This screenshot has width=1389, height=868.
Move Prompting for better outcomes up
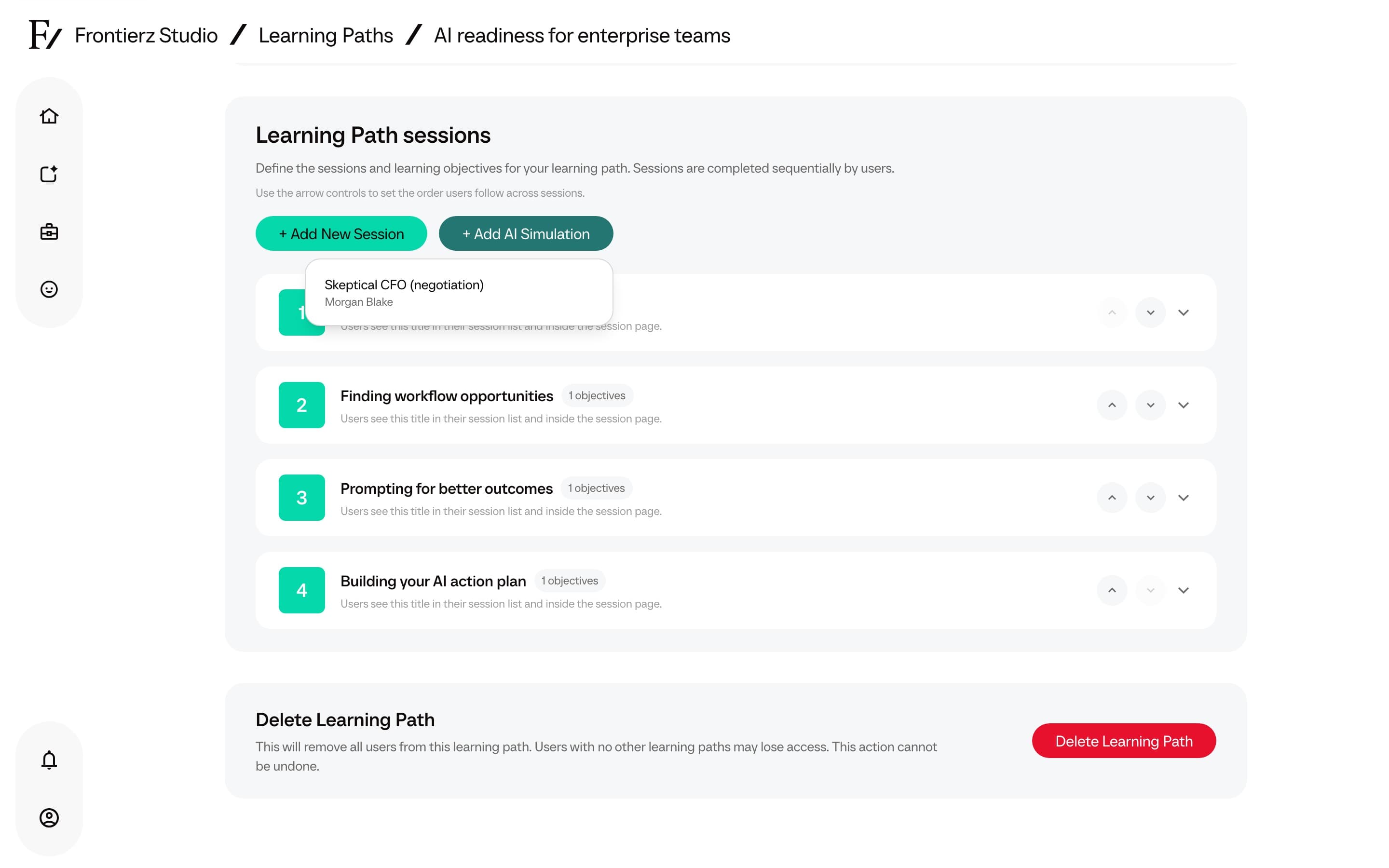pyautogui.click(x=1112, y=498)
